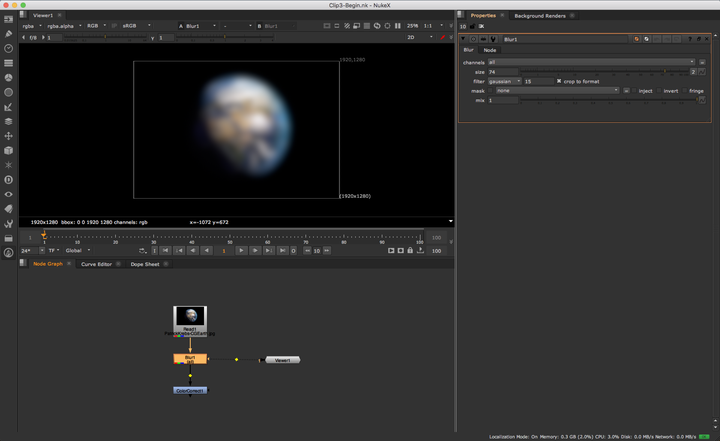Click the Read1 node thumbnail
The height and width of the screenshot is (441, 720).
click(190, 316)
